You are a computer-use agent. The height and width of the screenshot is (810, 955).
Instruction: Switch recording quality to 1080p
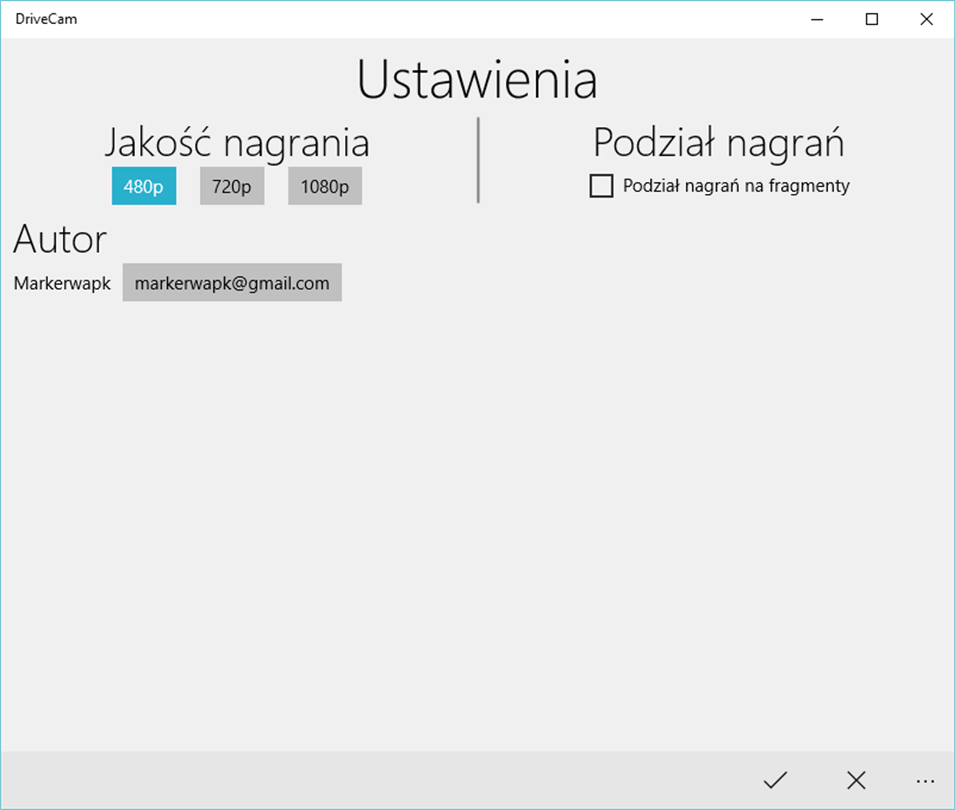tap(325, 186)
